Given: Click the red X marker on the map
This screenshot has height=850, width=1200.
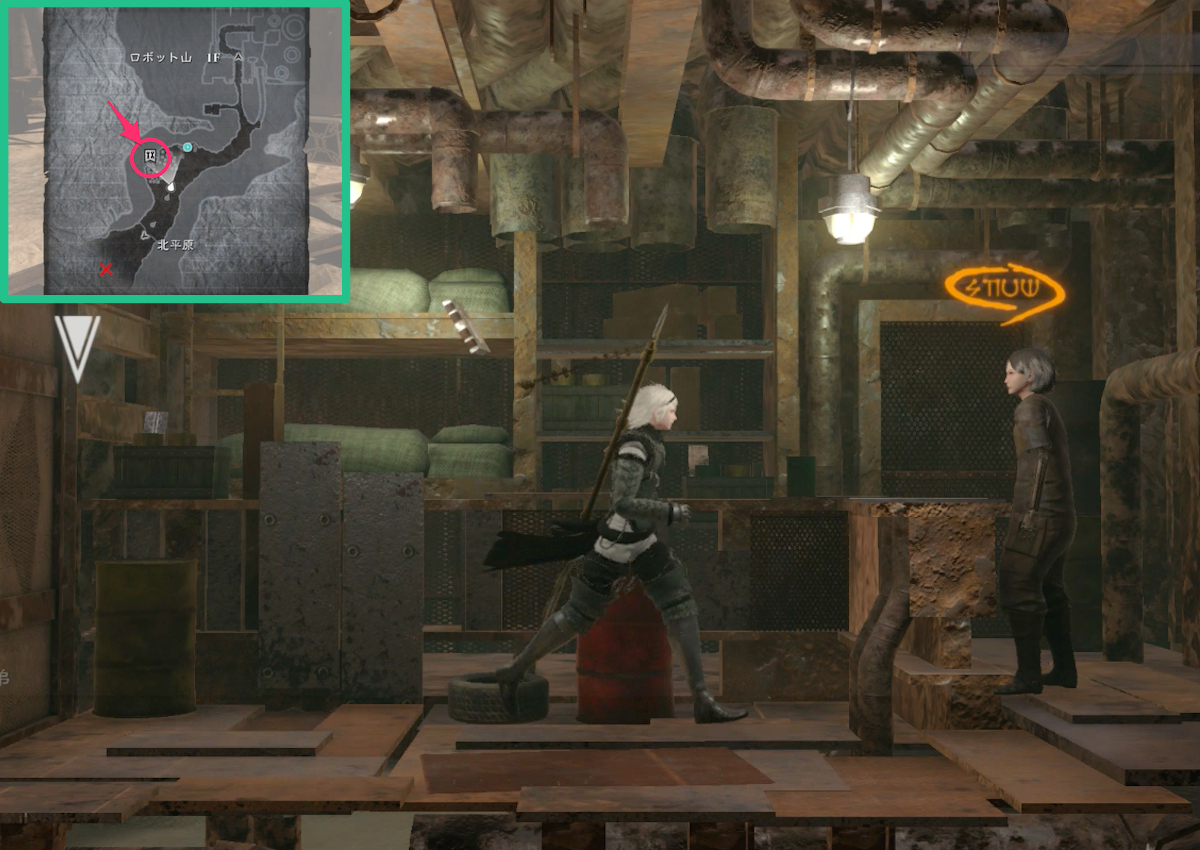Looking at the screenshot, I should tap(106, 268).
